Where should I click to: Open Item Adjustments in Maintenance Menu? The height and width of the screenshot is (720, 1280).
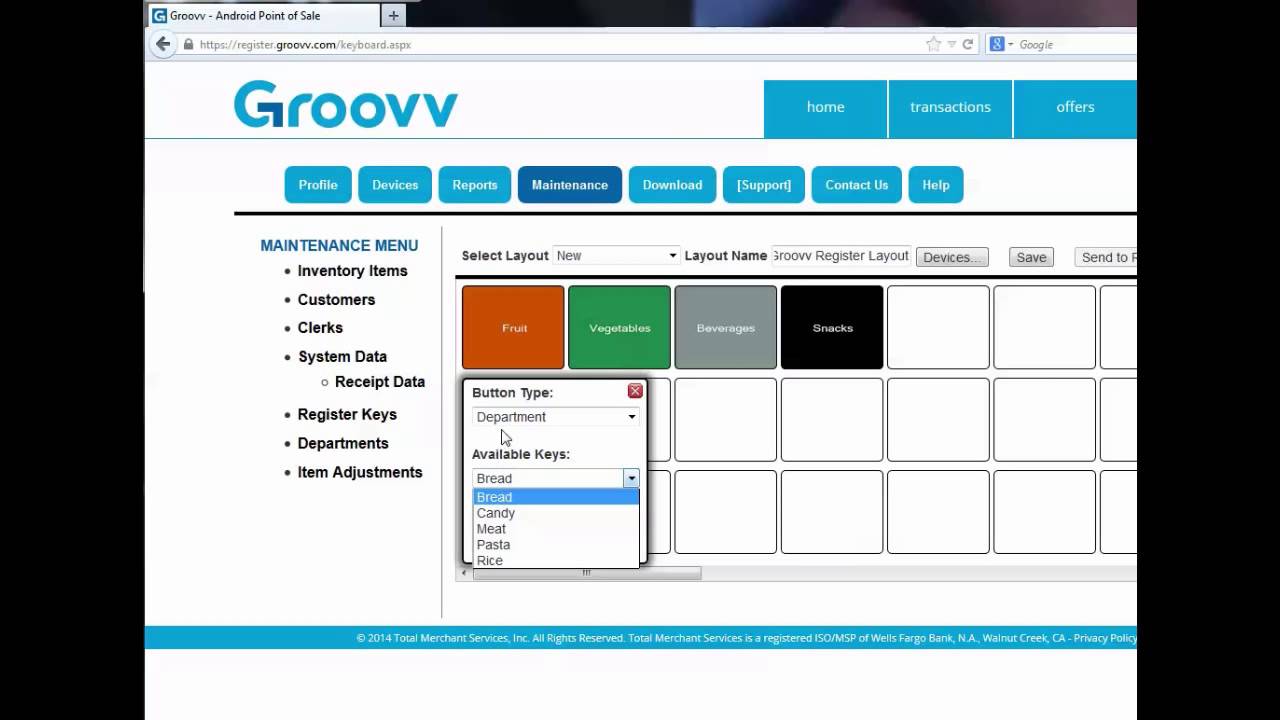(x=360, y=473)
